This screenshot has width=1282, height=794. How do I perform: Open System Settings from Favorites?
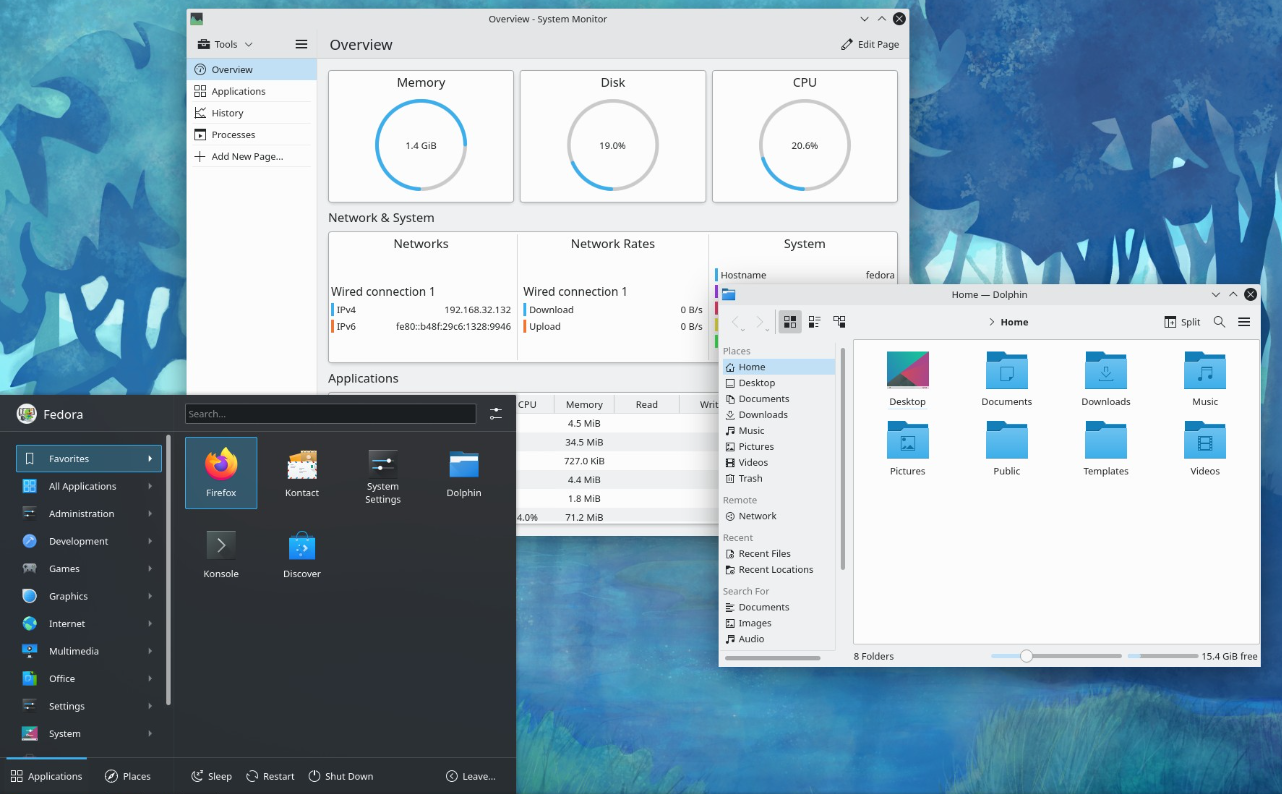click(382, 471)
